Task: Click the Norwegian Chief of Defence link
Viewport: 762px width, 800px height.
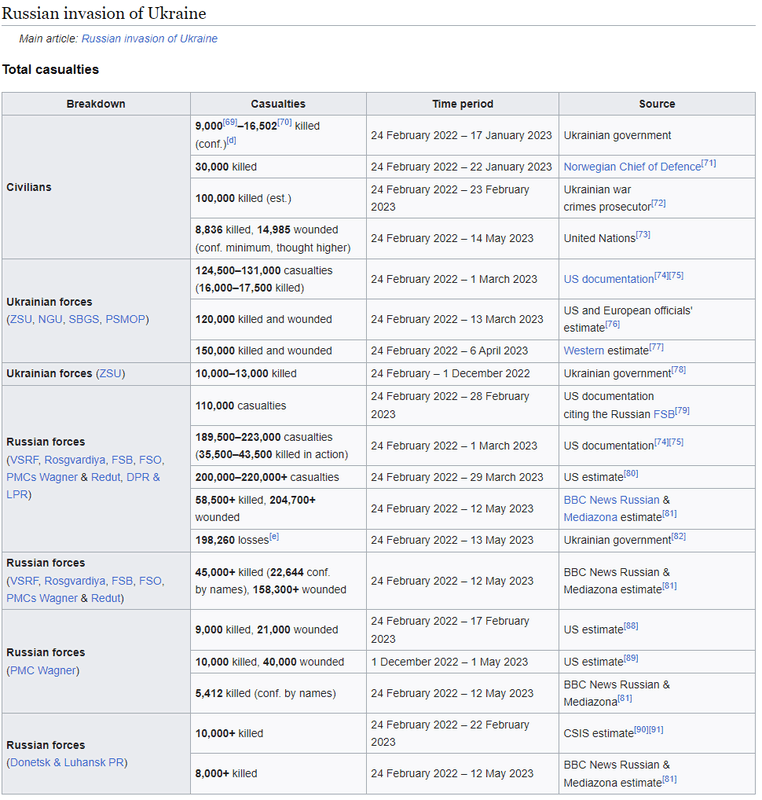Action: (x=632, y=167)
